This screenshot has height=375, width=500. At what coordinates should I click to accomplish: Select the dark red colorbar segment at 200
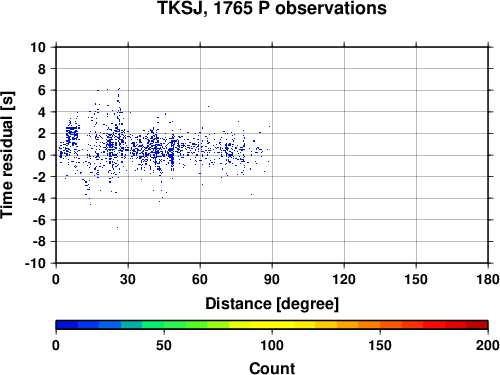[477, 325]
